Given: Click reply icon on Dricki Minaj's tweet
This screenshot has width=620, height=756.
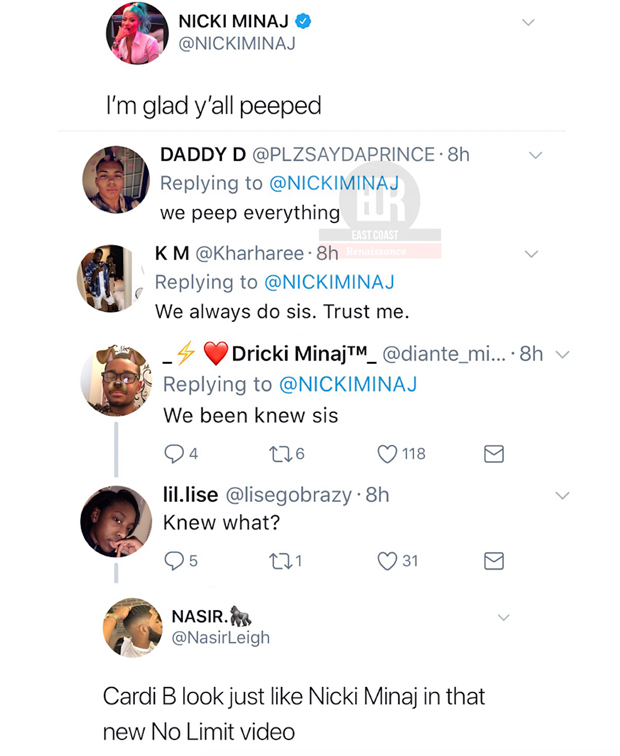Looking at the screenshot, I should coord(173,454).
